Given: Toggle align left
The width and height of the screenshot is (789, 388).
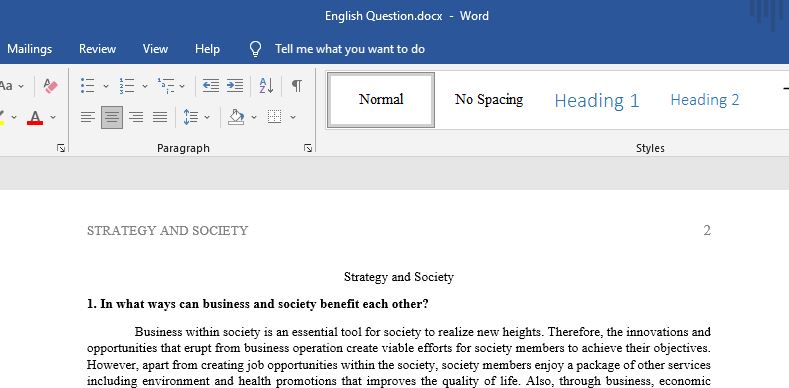Looking at the screenshot, I should point(88,117).
